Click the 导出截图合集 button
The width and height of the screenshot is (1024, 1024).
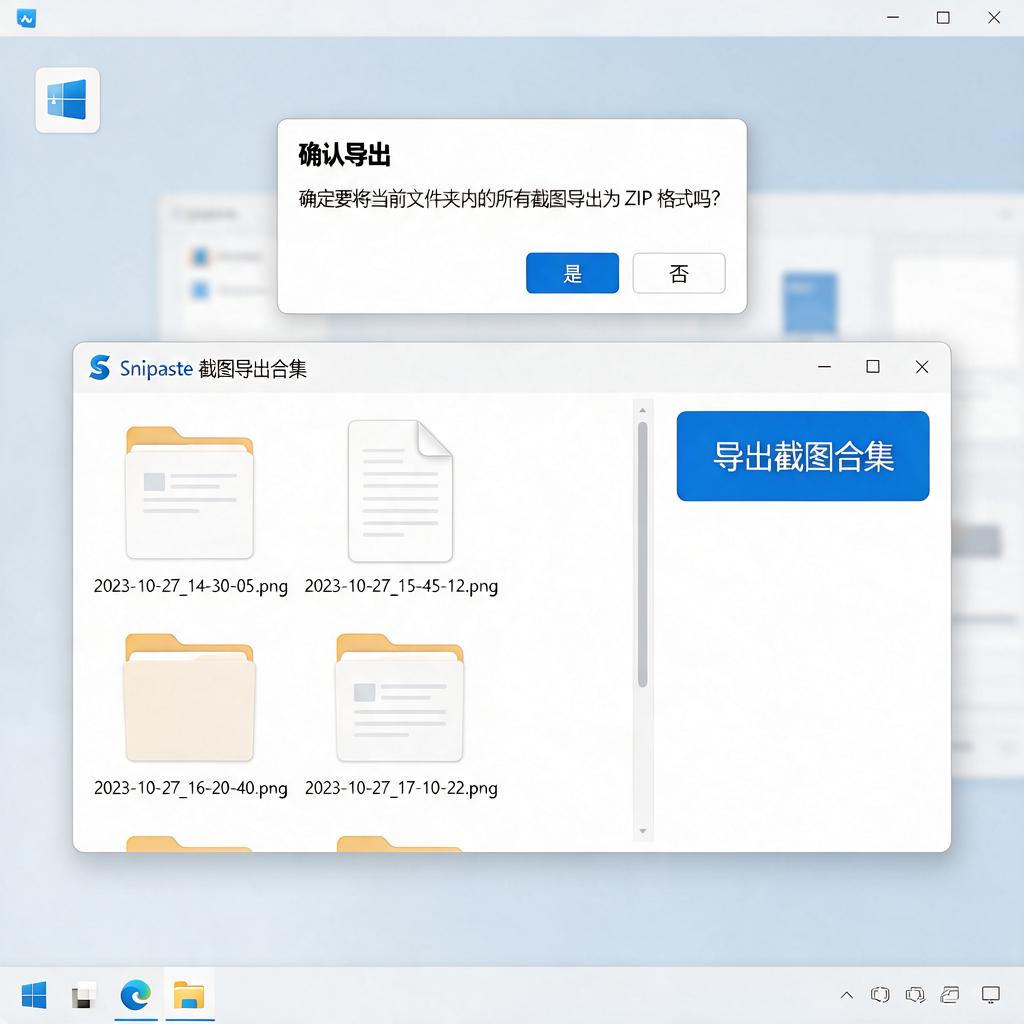803,456
